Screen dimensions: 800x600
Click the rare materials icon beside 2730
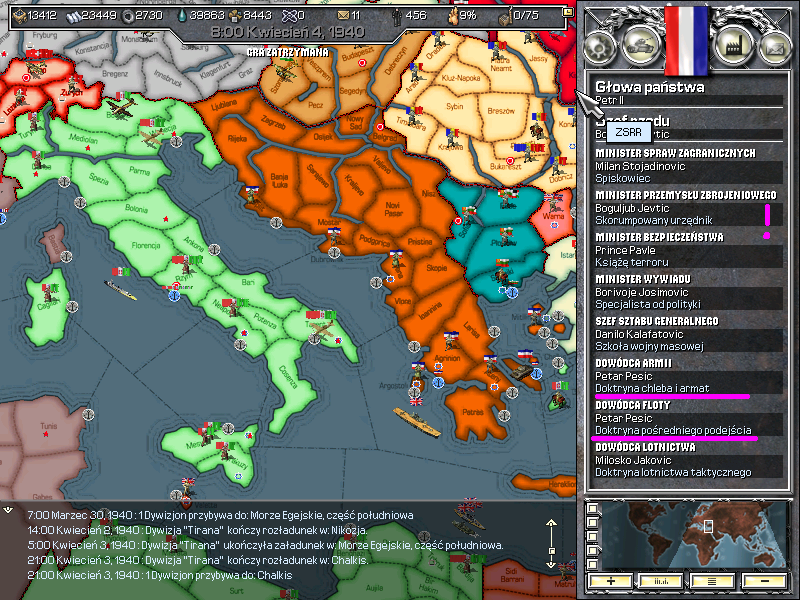coord(129,16)
